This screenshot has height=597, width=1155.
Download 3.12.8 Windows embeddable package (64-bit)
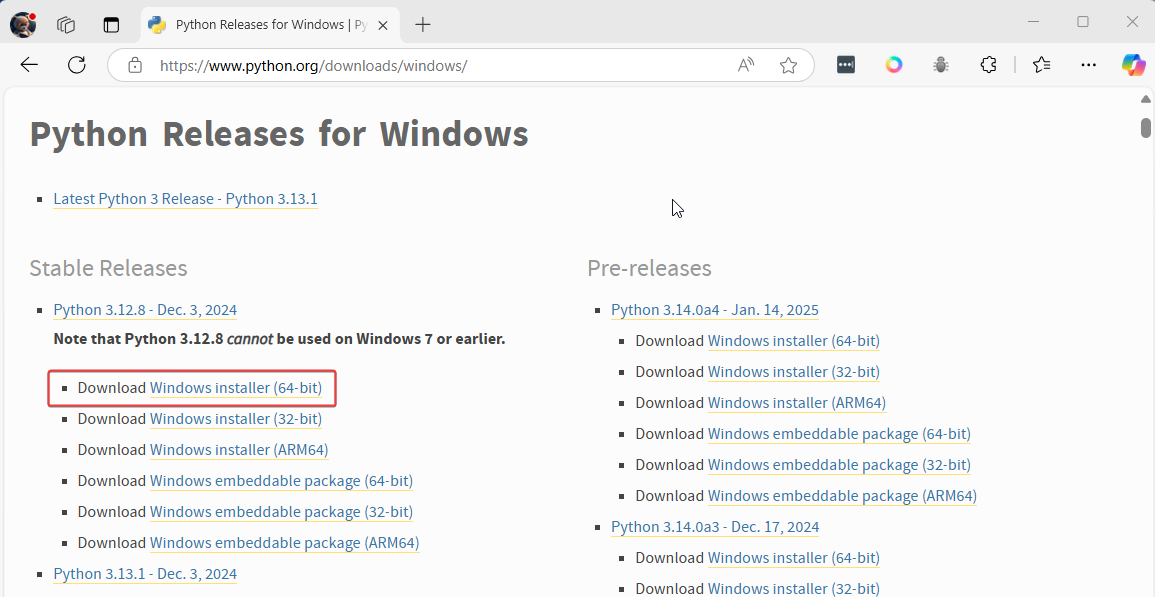pos(281,481)
